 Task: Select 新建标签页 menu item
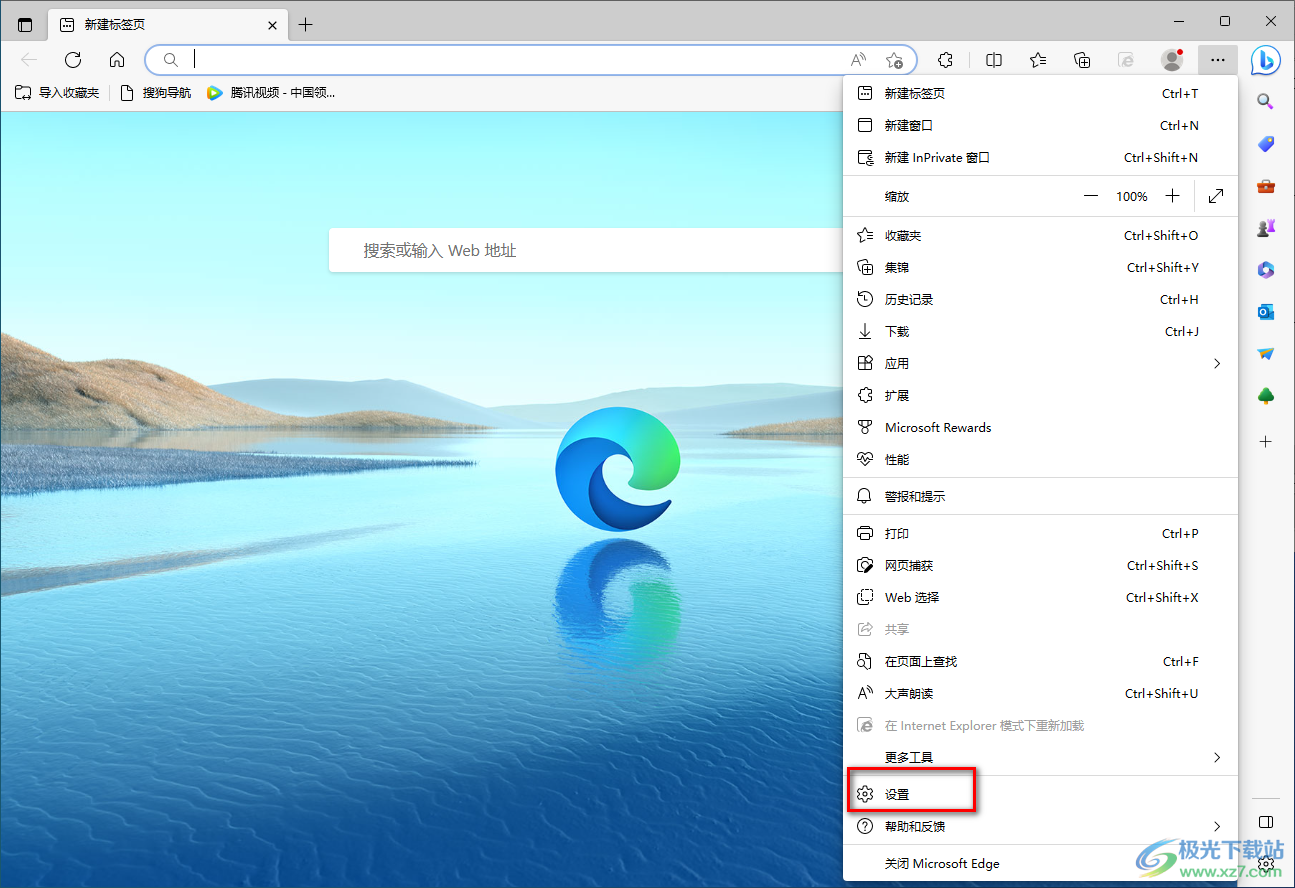coord(1040,93)
